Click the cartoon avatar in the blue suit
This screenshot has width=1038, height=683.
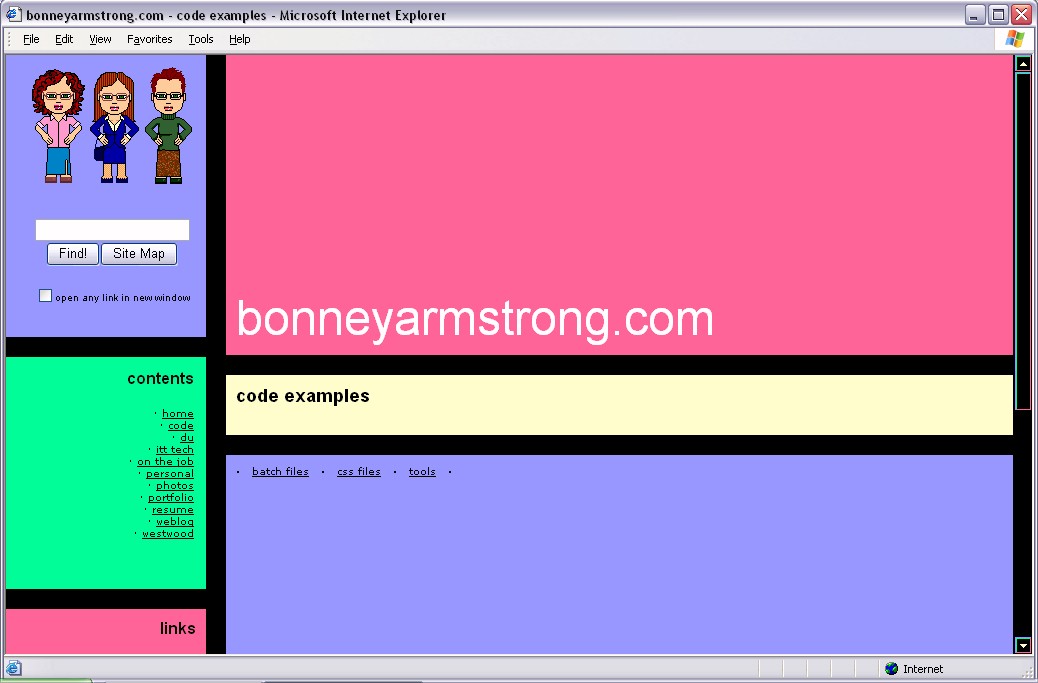(x=114, y=127)
